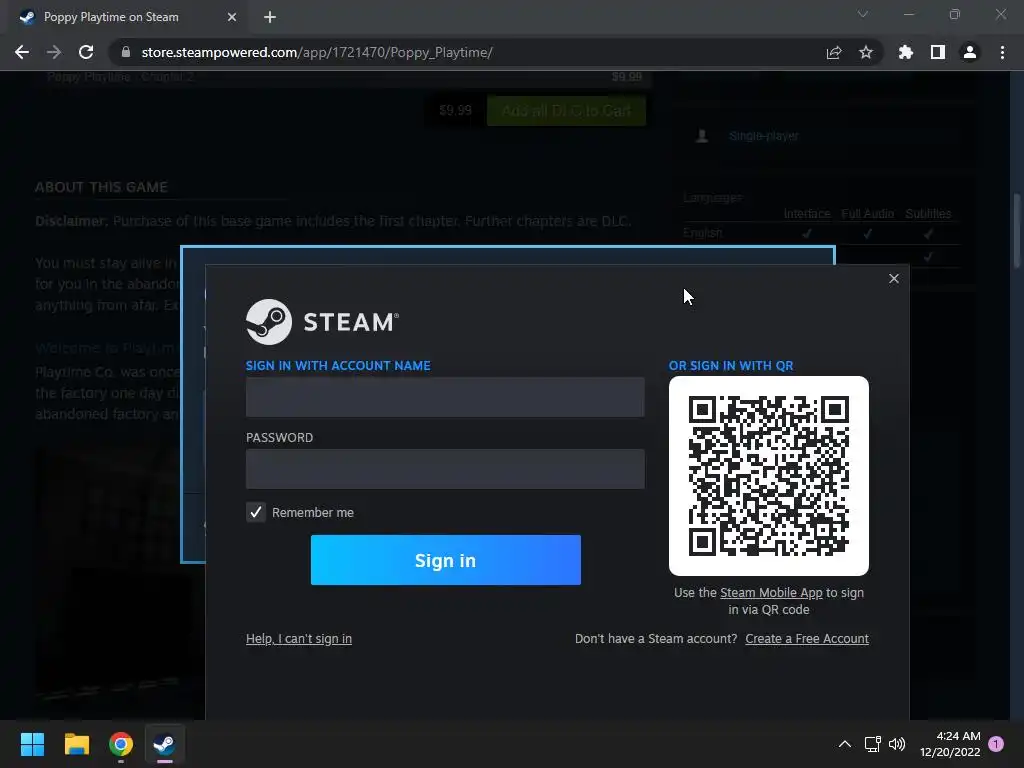Click the page vertical scrollbar
Screen dimensions: 1024x768
[x=1016, y=231]
